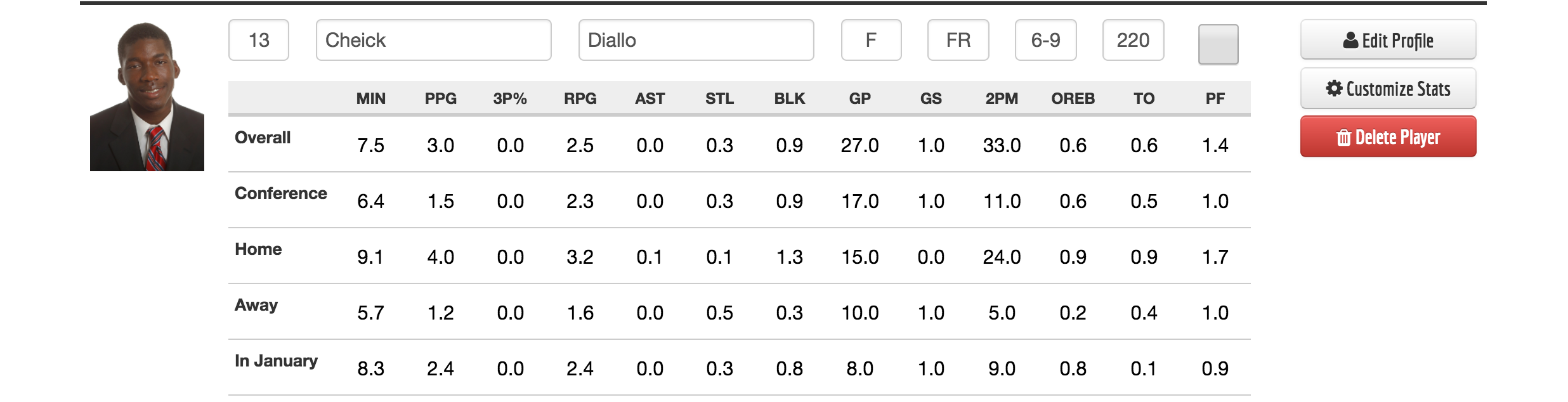
Task: Select the position field showing F
Action: pyautogui.click(x=871, y=40)
